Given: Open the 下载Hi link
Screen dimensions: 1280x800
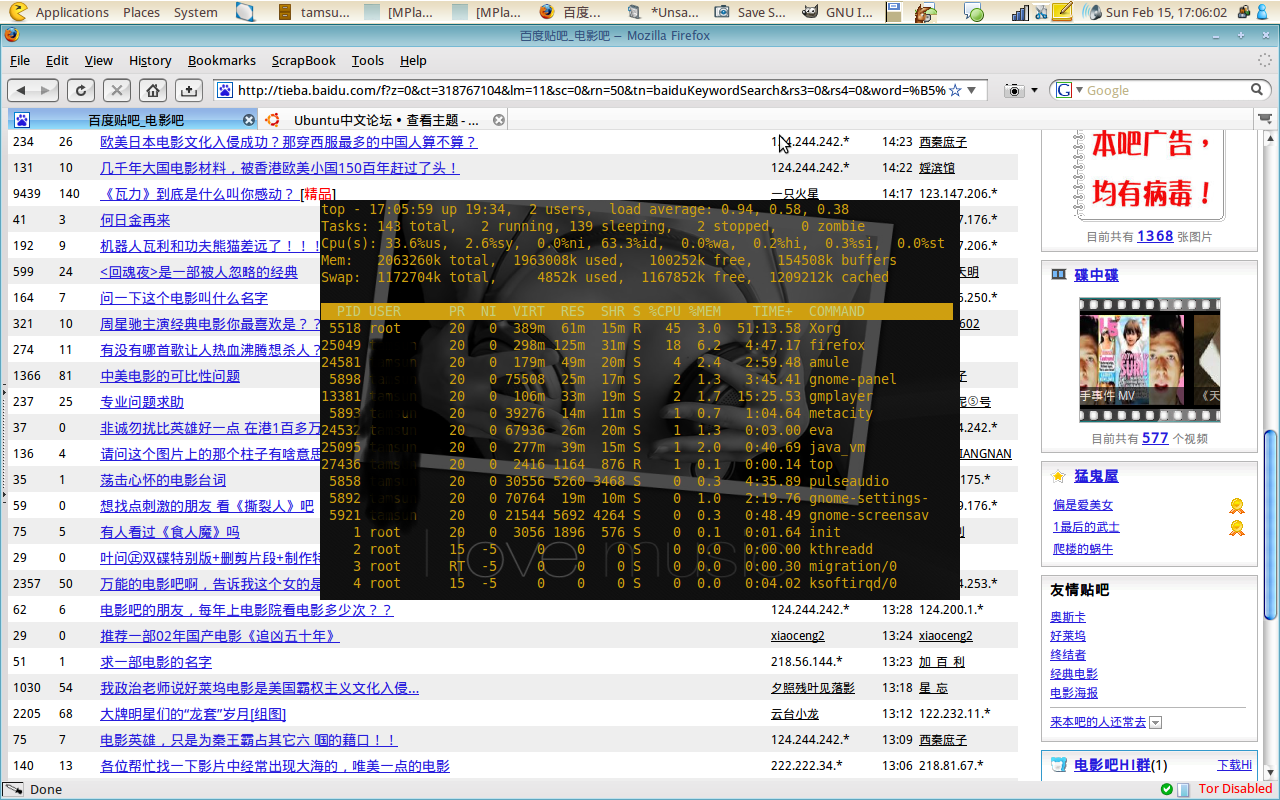Looking at the screenshot, I should pos(1234,765).
